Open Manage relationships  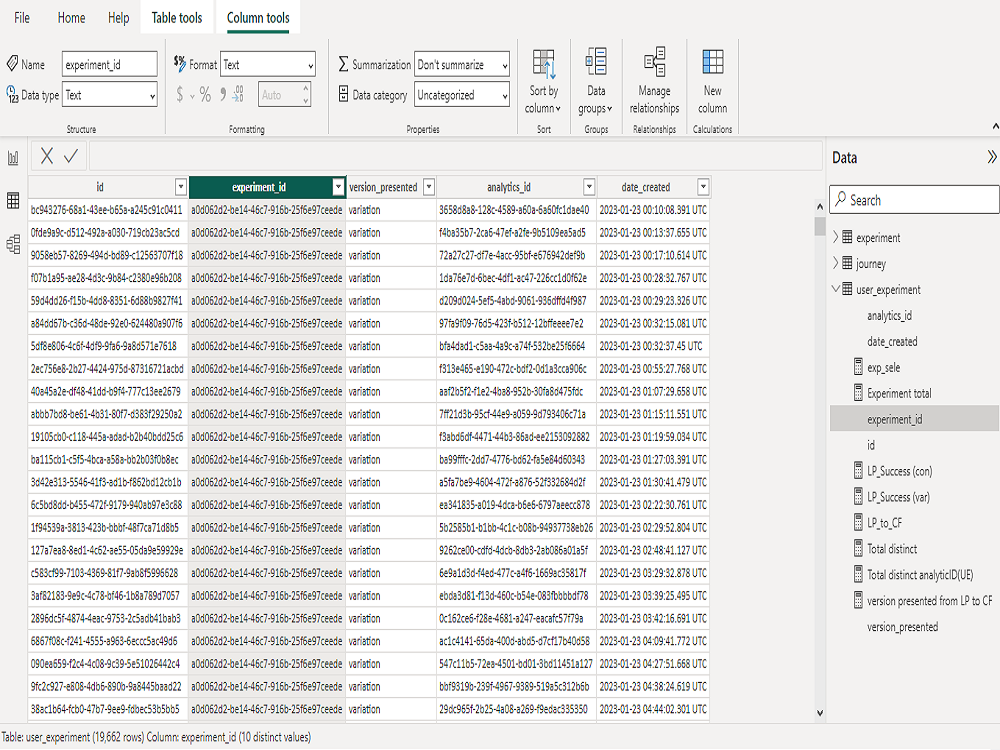coord(654,82)
